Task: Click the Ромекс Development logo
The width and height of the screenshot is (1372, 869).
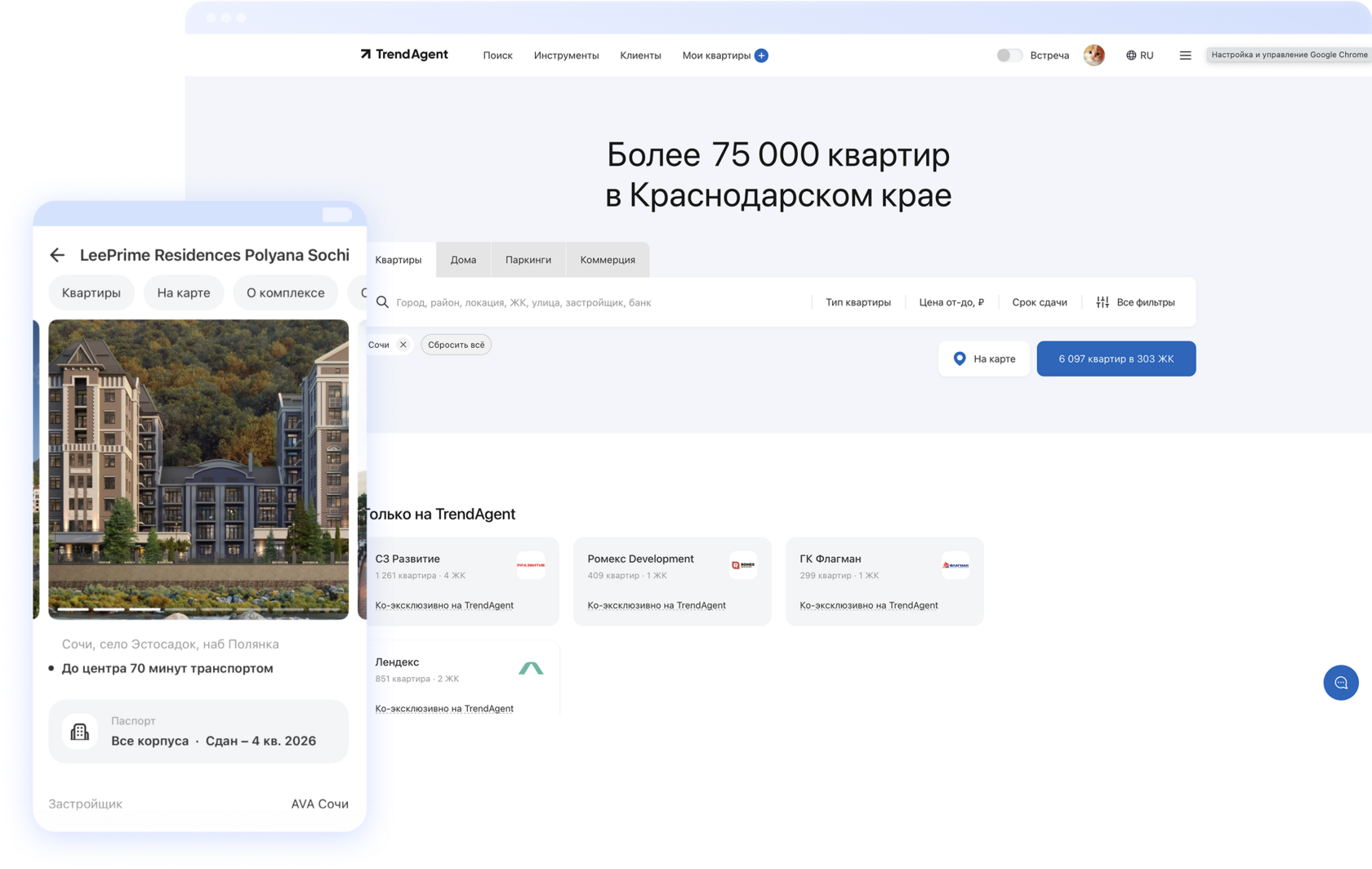Action: tap(743, 565)
